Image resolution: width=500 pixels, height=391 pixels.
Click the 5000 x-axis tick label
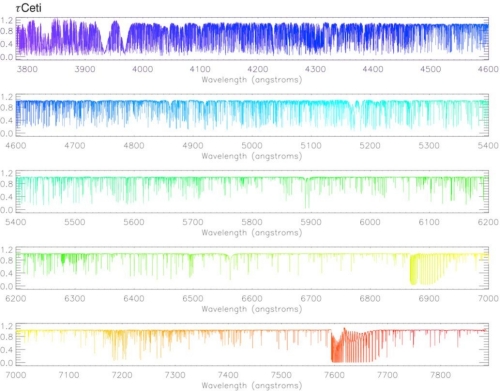coord(252,146)
